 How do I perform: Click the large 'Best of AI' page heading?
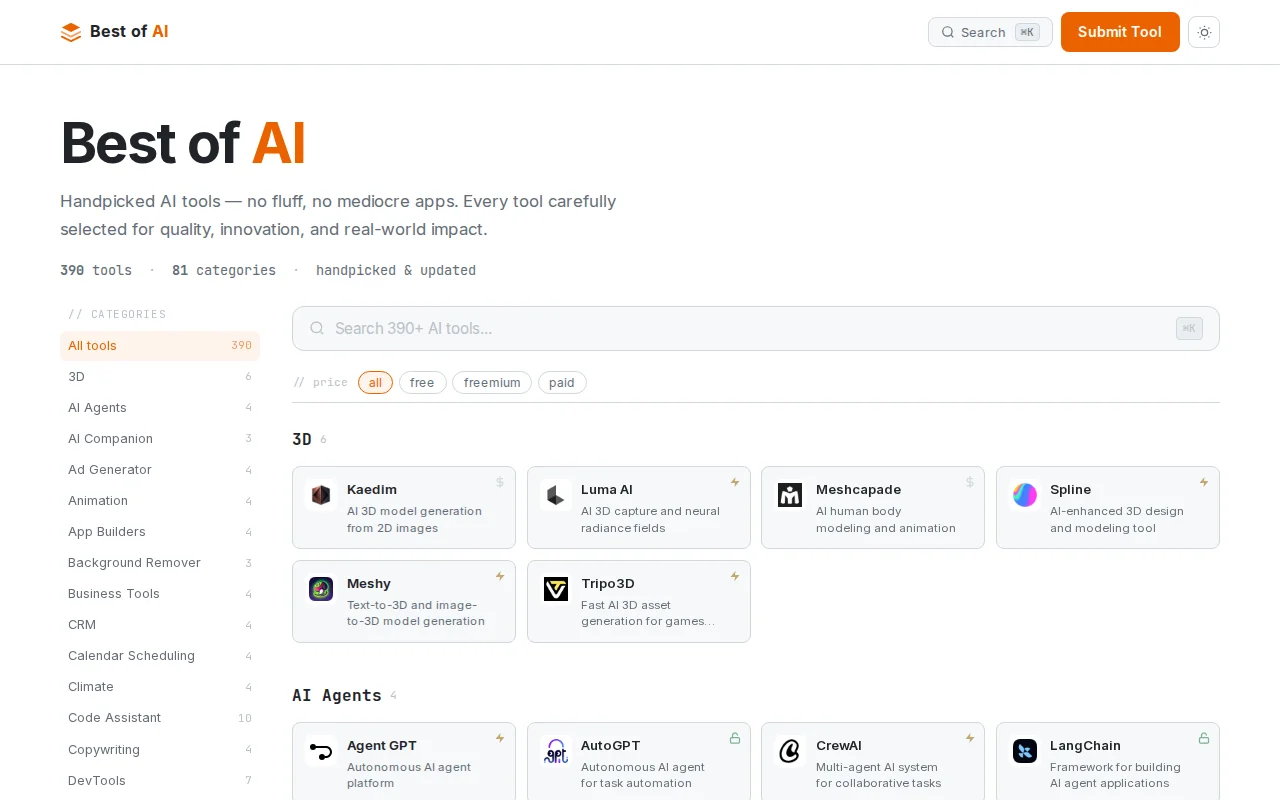coord(183,143)
